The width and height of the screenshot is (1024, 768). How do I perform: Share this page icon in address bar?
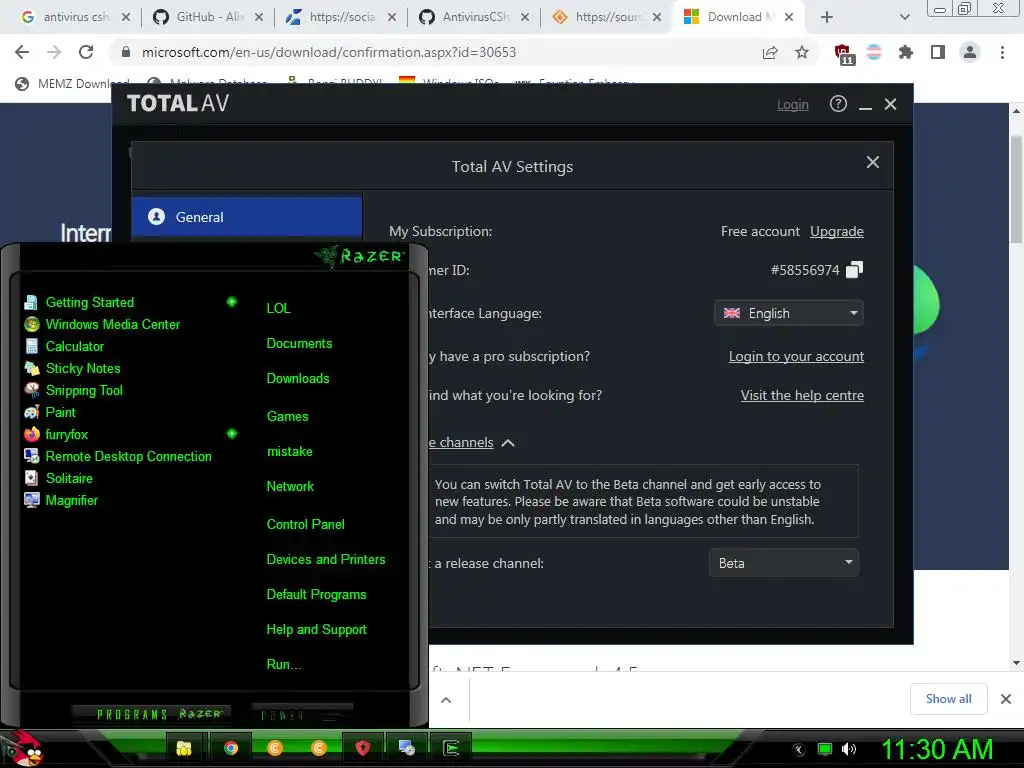pyautogui.click(x=770, y=52)
